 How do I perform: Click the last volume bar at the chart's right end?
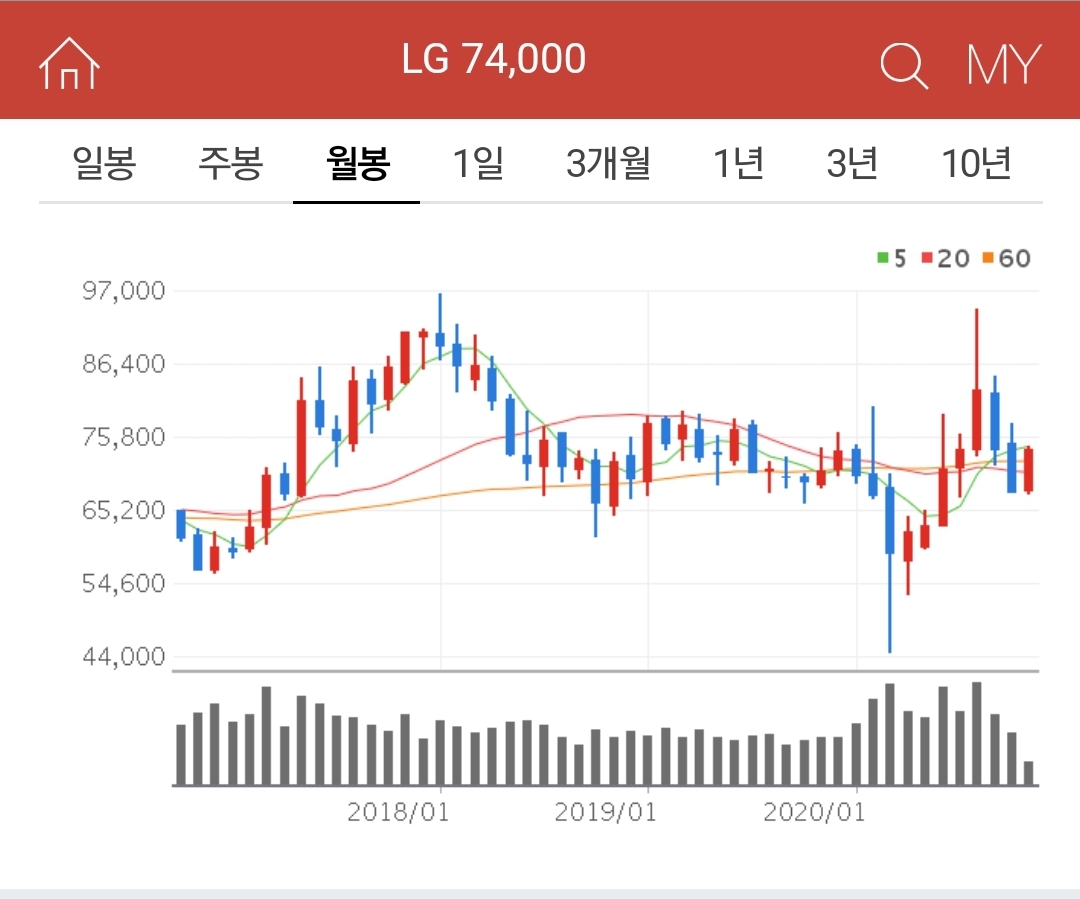pyautogui.click(x=1029, y=773)
